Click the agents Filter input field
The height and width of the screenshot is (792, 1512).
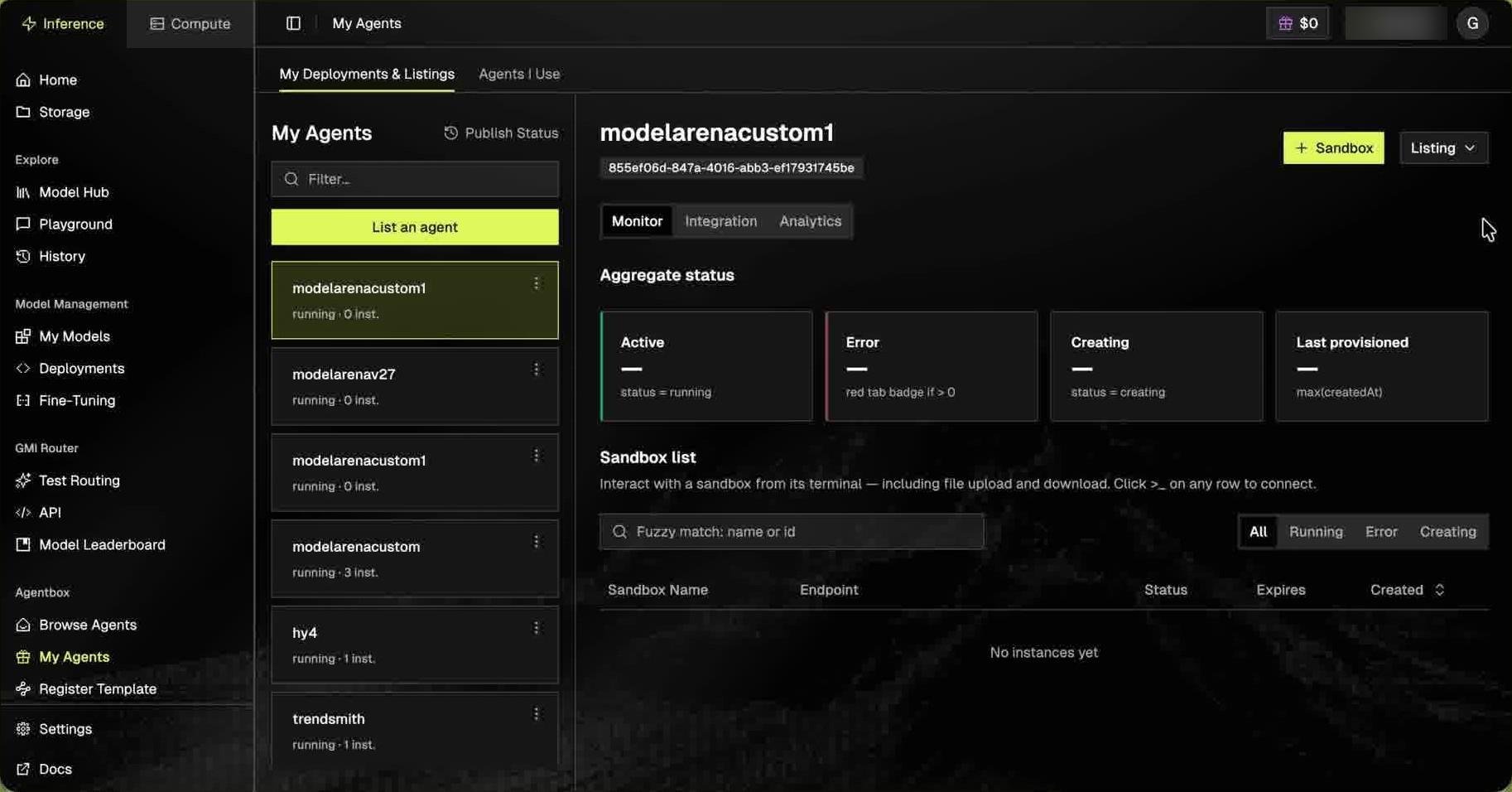point(415,179)
